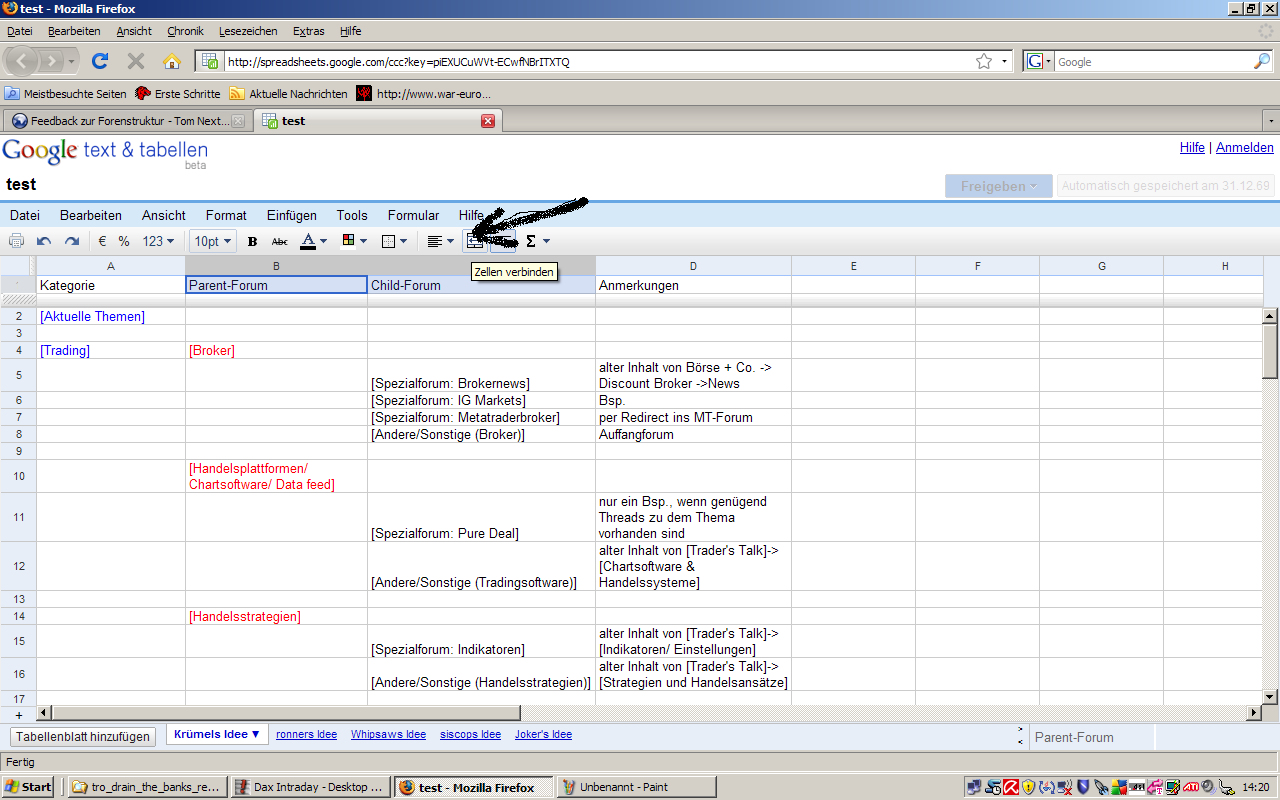Click the text color A icon
The height and width of the screenshot is (800, 1280).
[308, 241]
